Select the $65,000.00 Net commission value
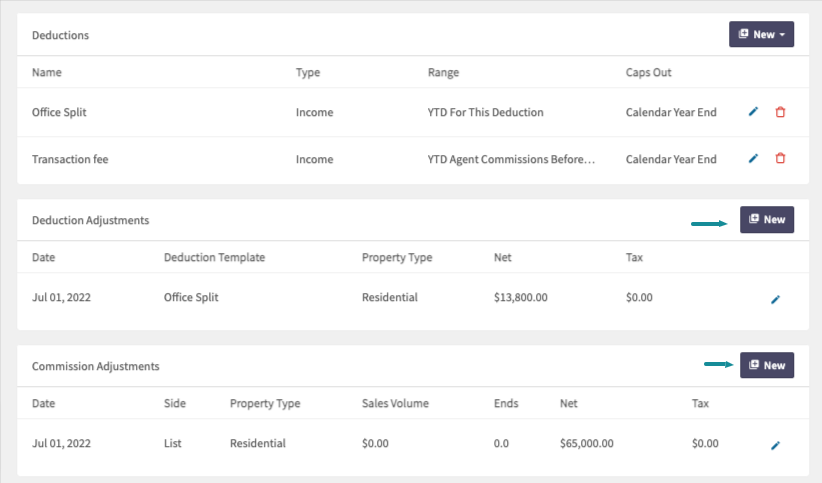The image size is (822, 483). (x=587, y=443)
